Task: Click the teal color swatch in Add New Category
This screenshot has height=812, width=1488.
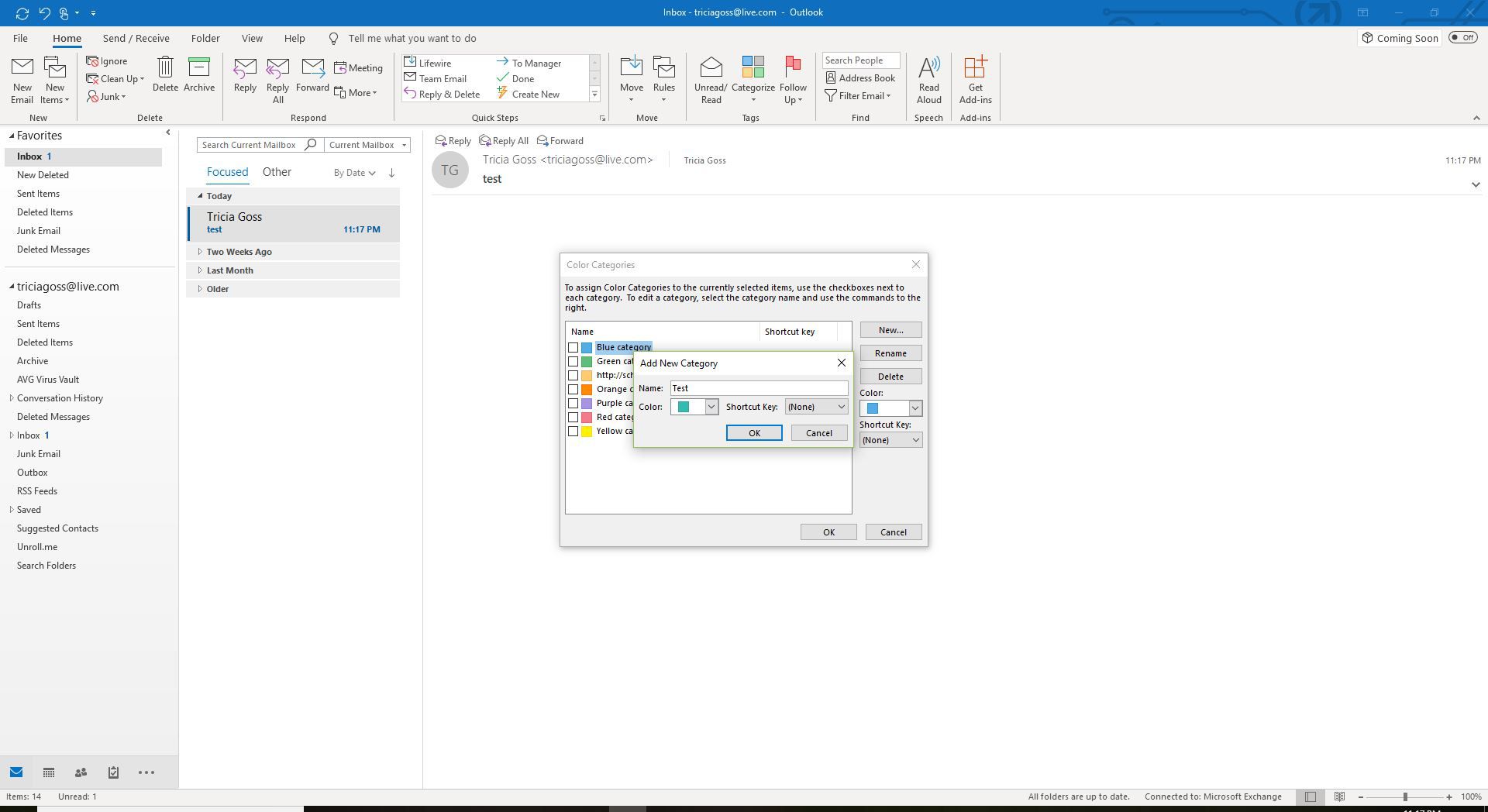Action: pos(684,408)
